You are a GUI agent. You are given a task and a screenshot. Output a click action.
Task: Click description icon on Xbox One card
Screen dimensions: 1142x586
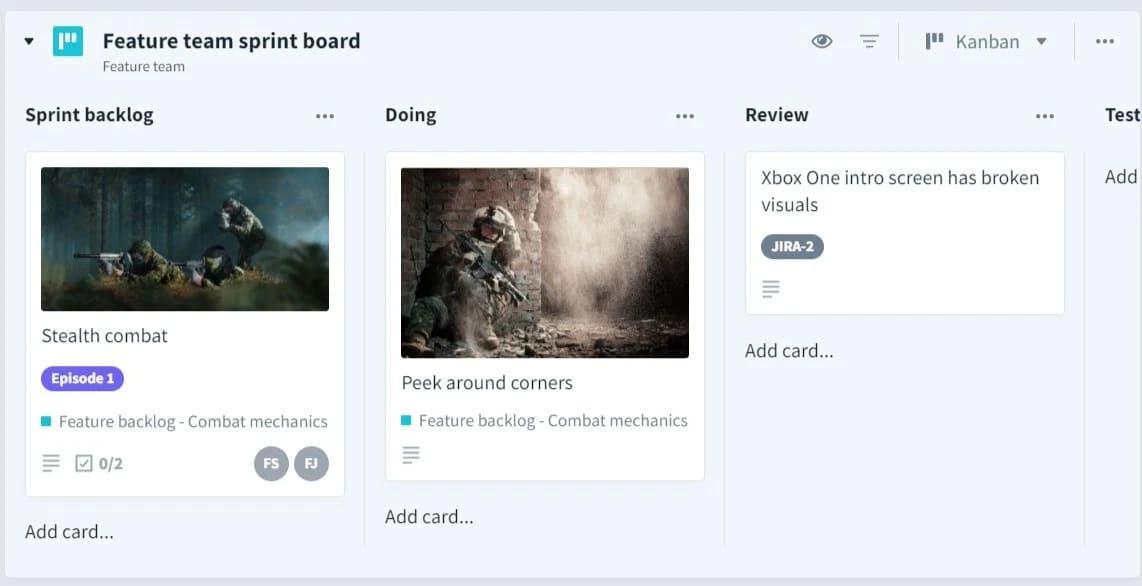click(x=771, y=289)
